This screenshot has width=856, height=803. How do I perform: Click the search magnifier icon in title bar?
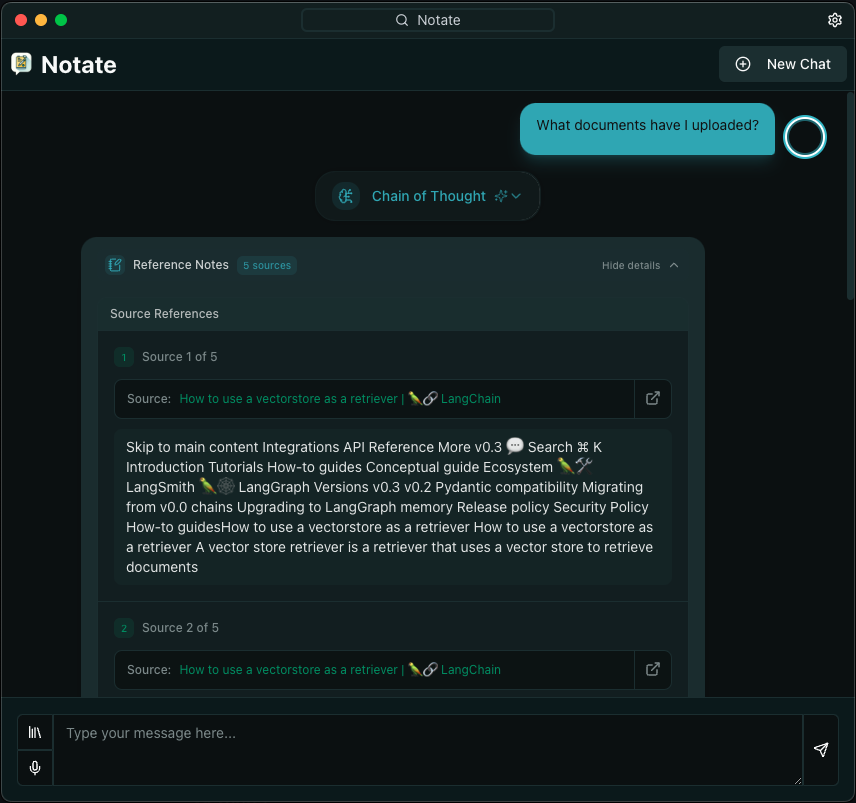pyautogui.click(x=402, y=20)
